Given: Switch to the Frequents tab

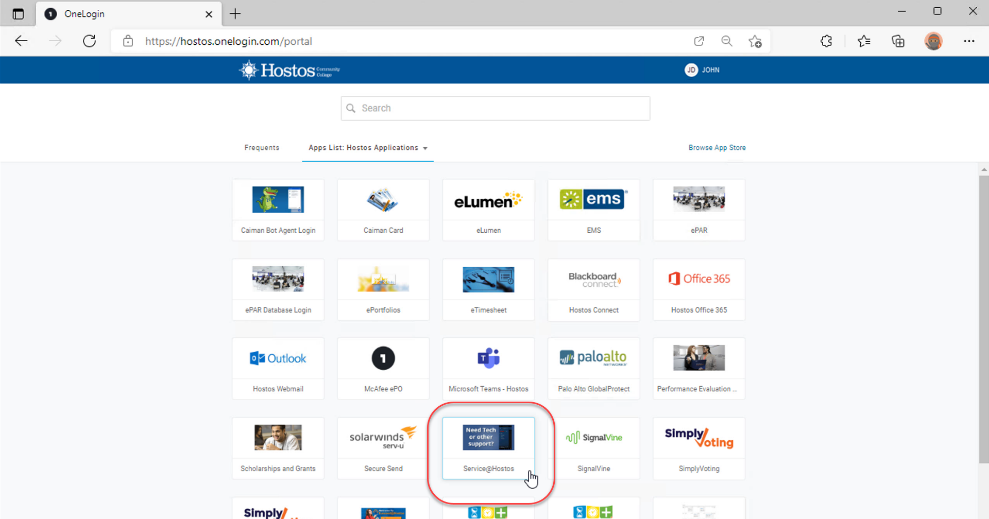Looking at the screenshot, I should (x=262, y=148).
